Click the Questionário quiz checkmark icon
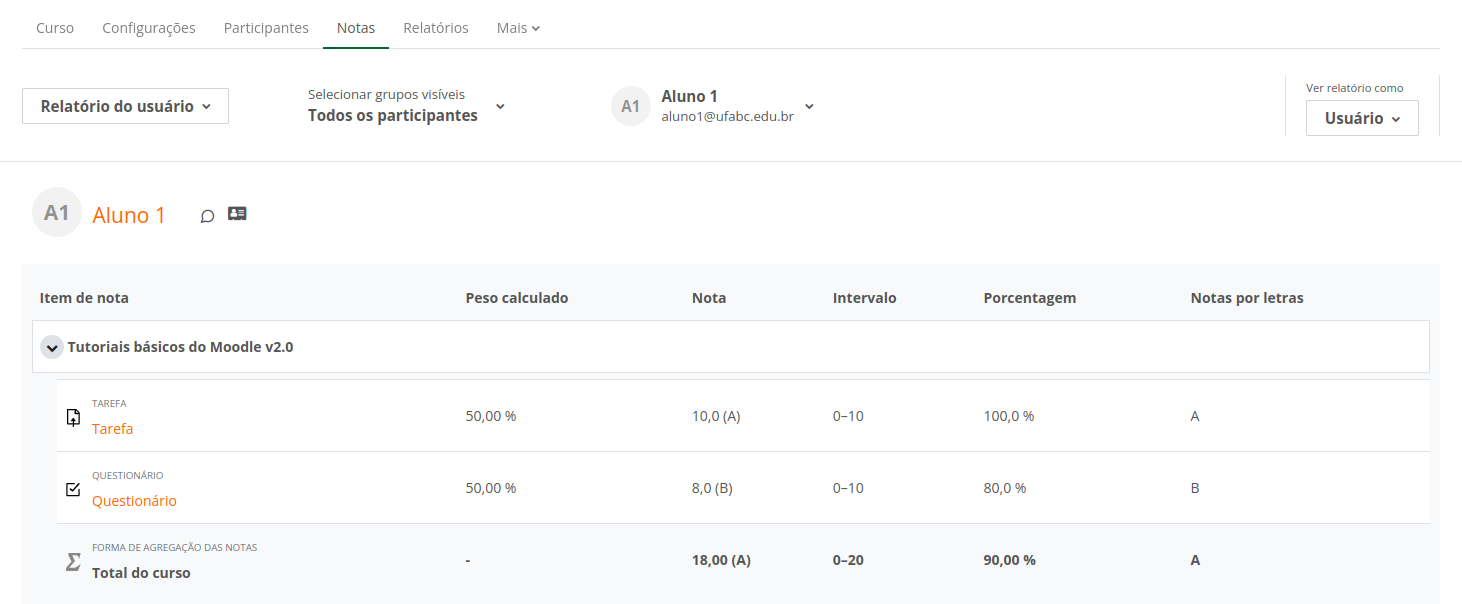 (x=72, y=488)
